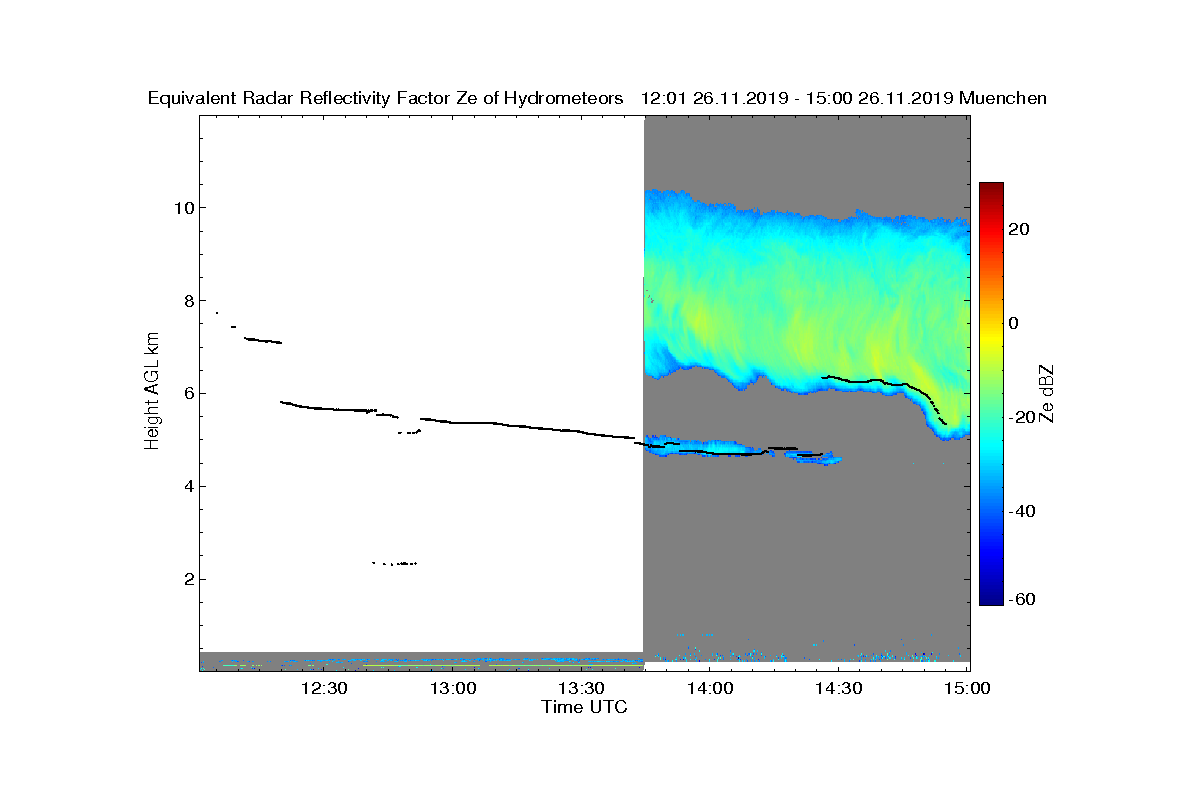Click the colorbar value 20
Screen dimensions: 1200x800
click(1020, 229)
